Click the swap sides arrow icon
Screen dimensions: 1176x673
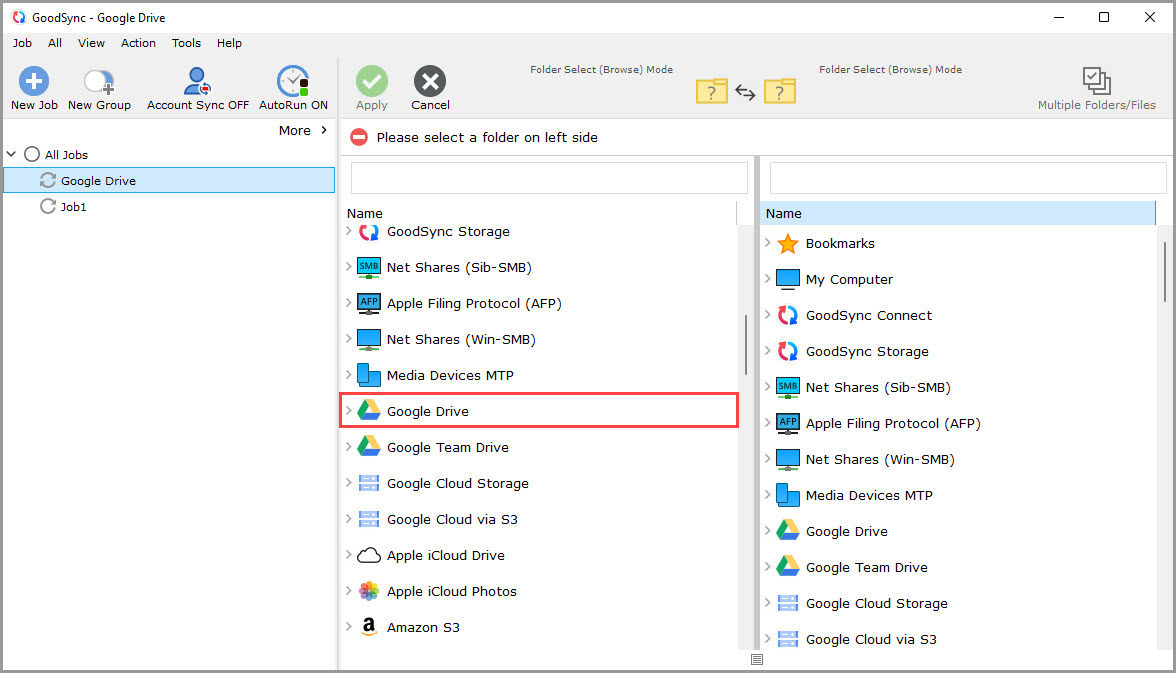(745, 92)
